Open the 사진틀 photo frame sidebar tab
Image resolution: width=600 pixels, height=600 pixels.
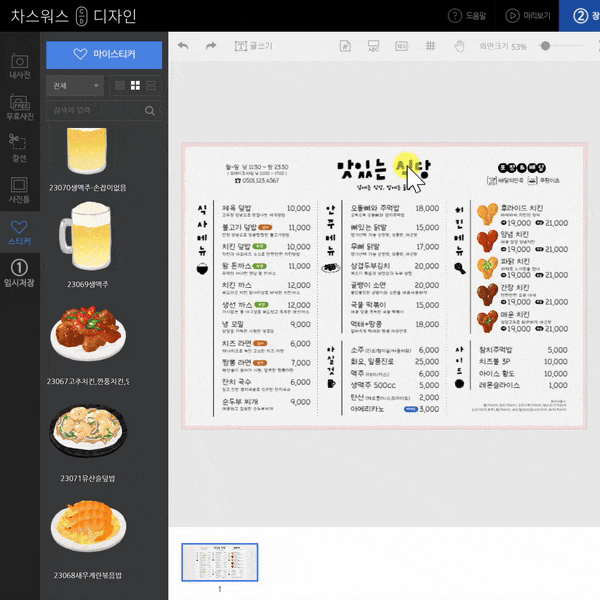(20, 190)
